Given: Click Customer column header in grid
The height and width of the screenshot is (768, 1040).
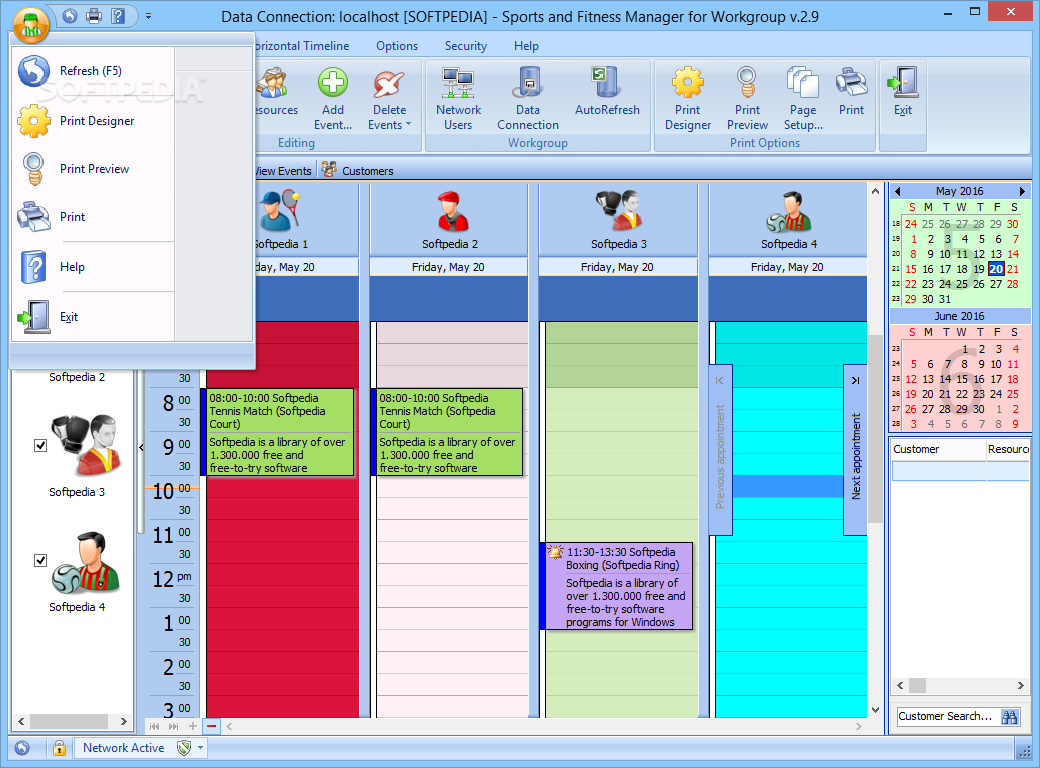Looking at the screenshot, I should (938, 449).
